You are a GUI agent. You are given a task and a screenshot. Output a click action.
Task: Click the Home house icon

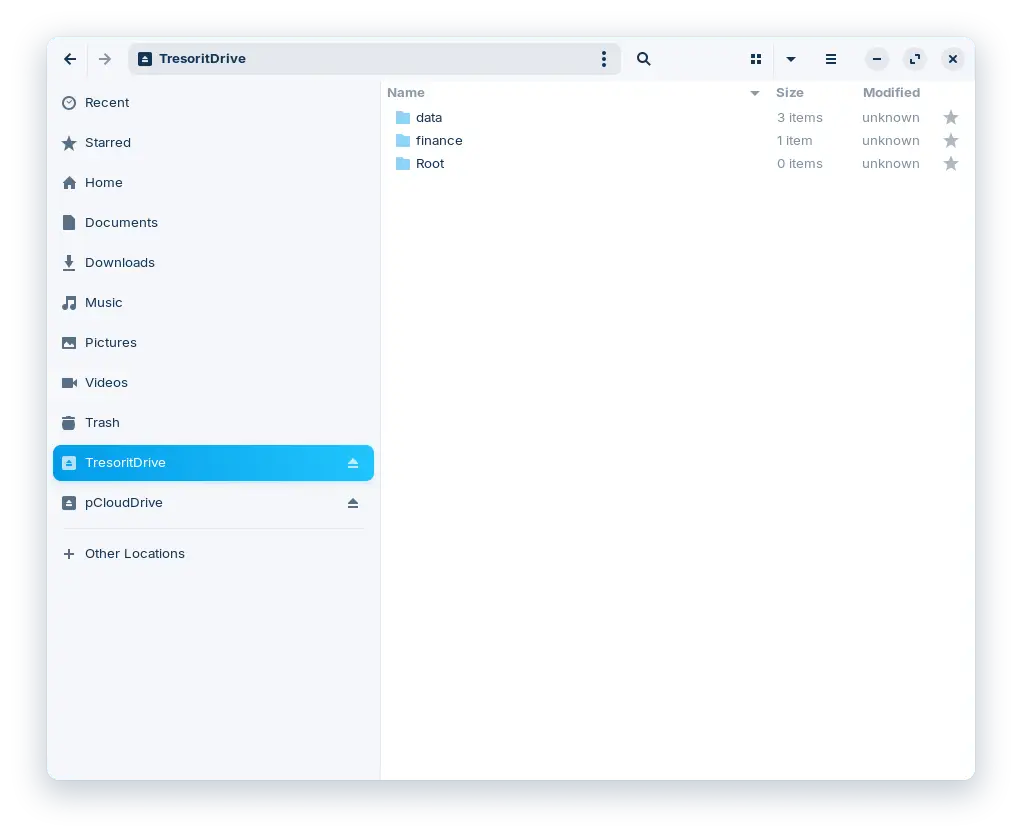[x=69, y=183]
